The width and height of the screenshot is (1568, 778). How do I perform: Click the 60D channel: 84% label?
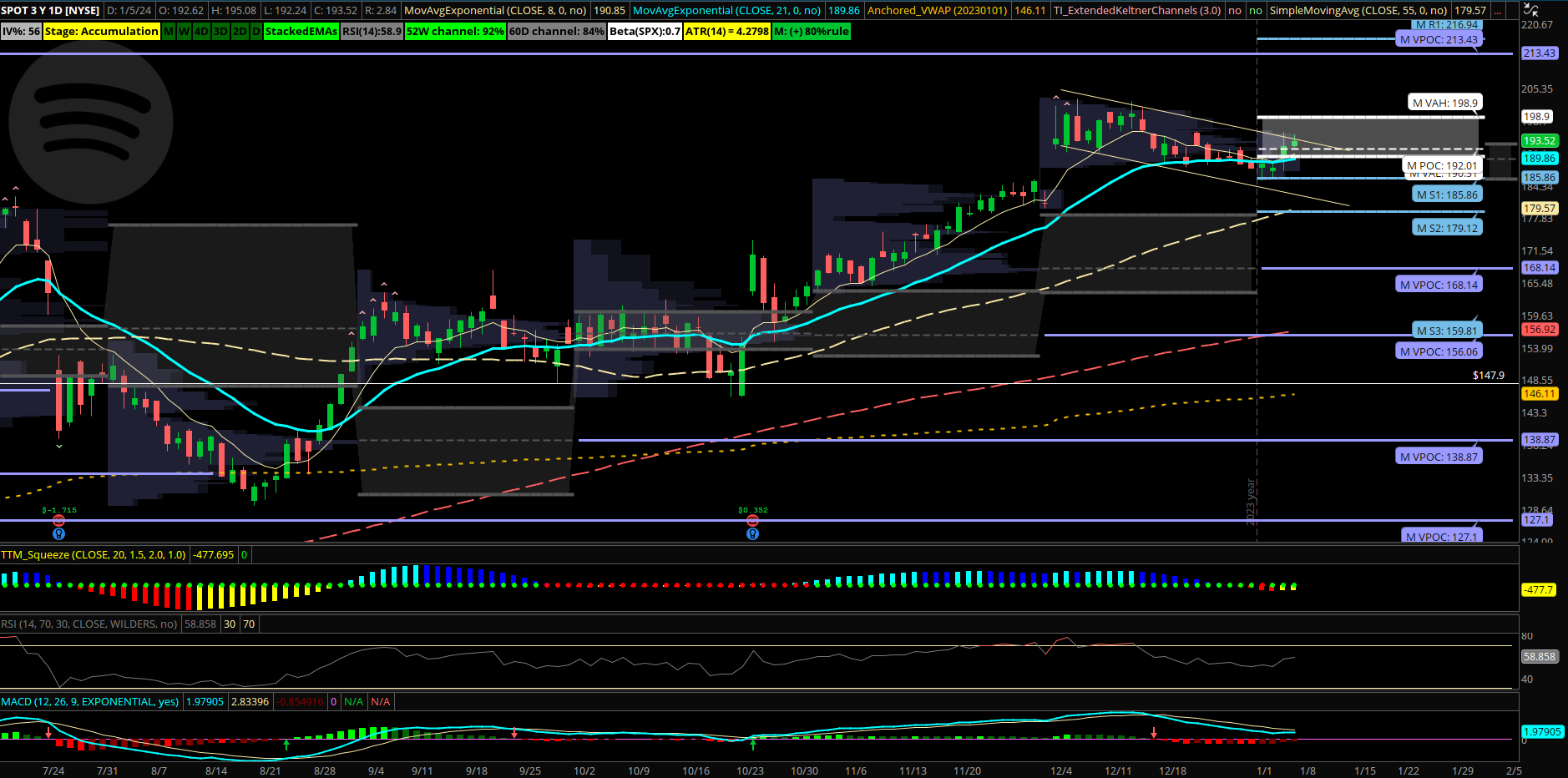(557, 32)
